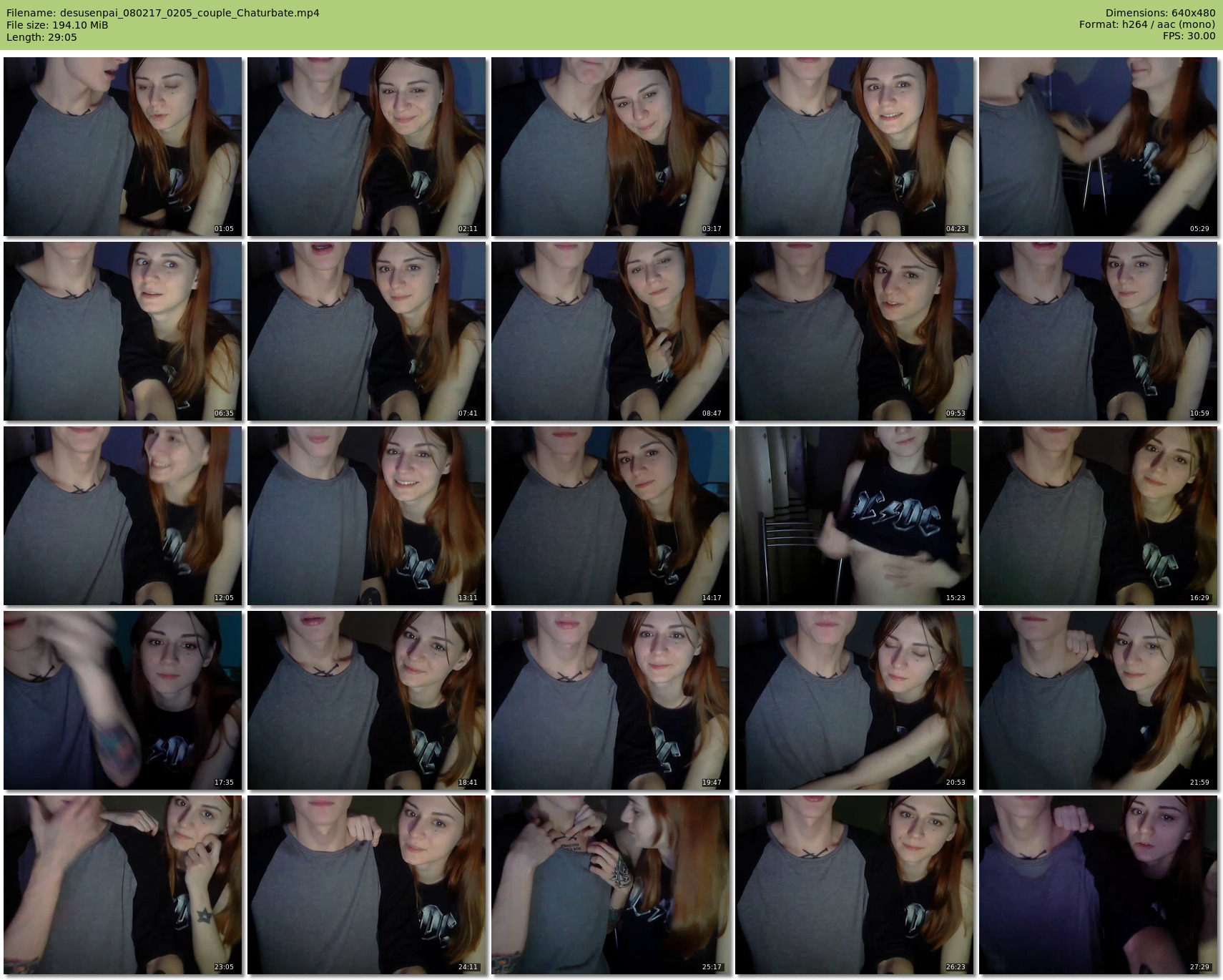Image resolution: width=1223 pixels, height=980 pixels.
Task: Open the frame marked 02:11
Action: 367,147
